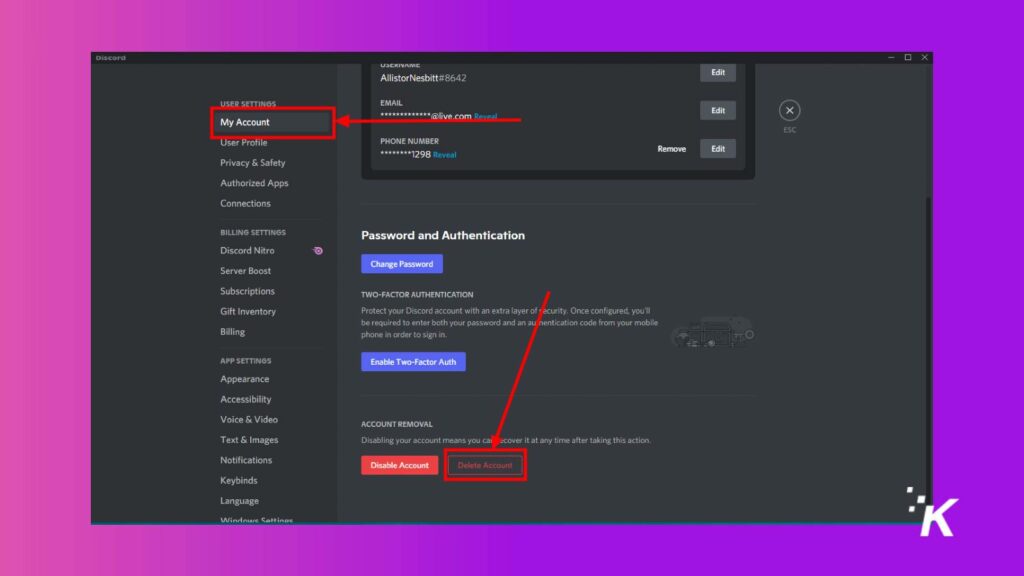Reveal the hidden phone number
Viewport: 1024px width, 576px height.
point(445,155)
